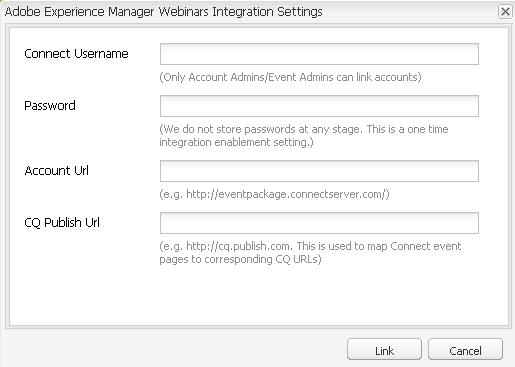Click the CQ Publish Url field

319,223
